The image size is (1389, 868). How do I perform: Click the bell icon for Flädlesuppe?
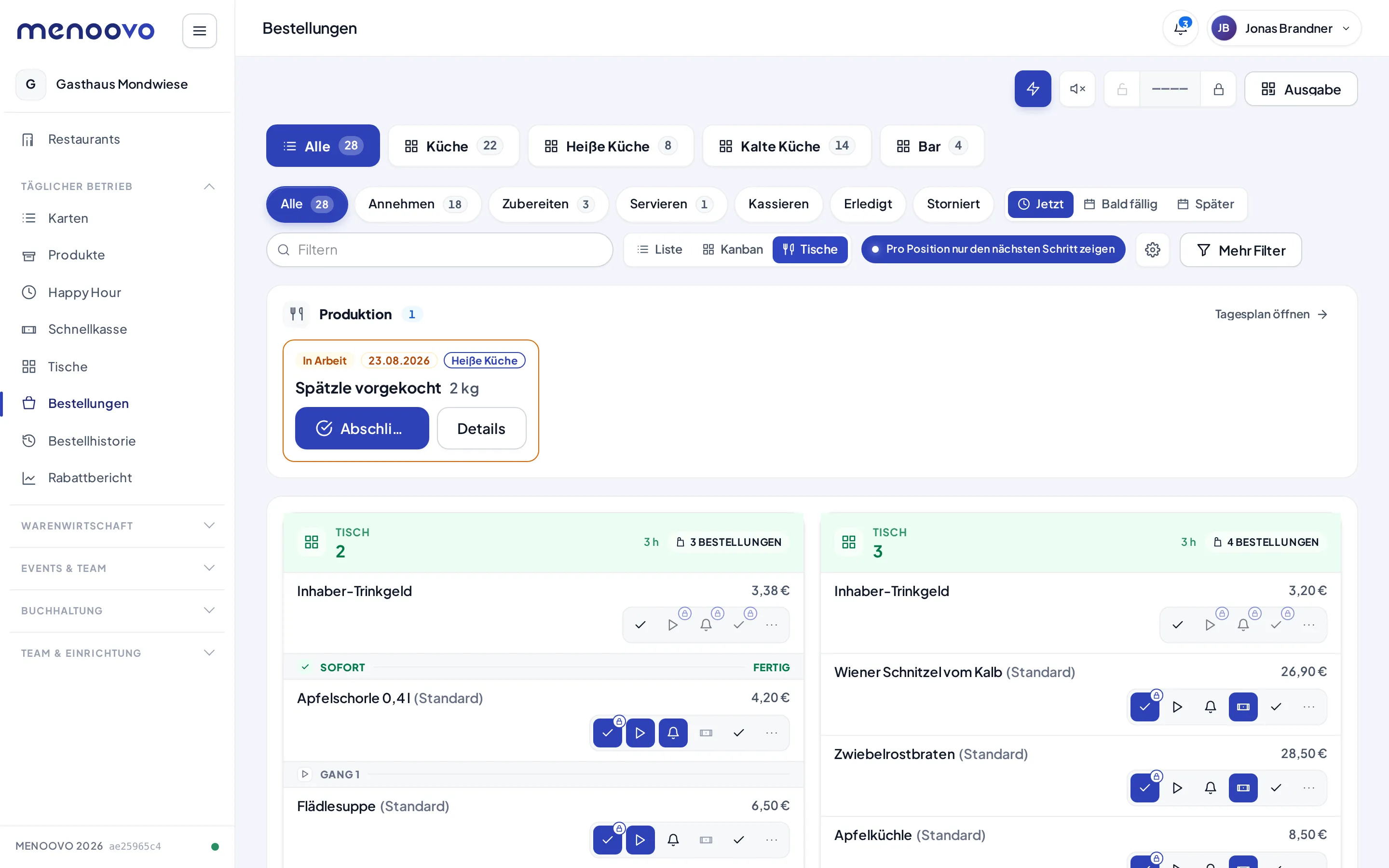tap(673, 840)
